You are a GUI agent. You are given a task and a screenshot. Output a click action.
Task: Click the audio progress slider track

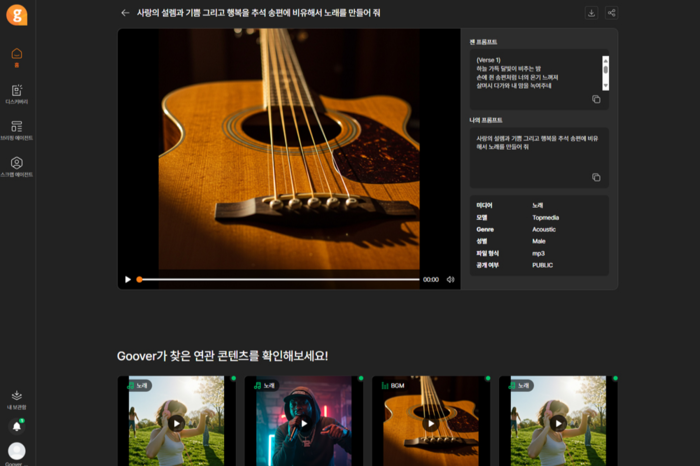tap(278, 280)
